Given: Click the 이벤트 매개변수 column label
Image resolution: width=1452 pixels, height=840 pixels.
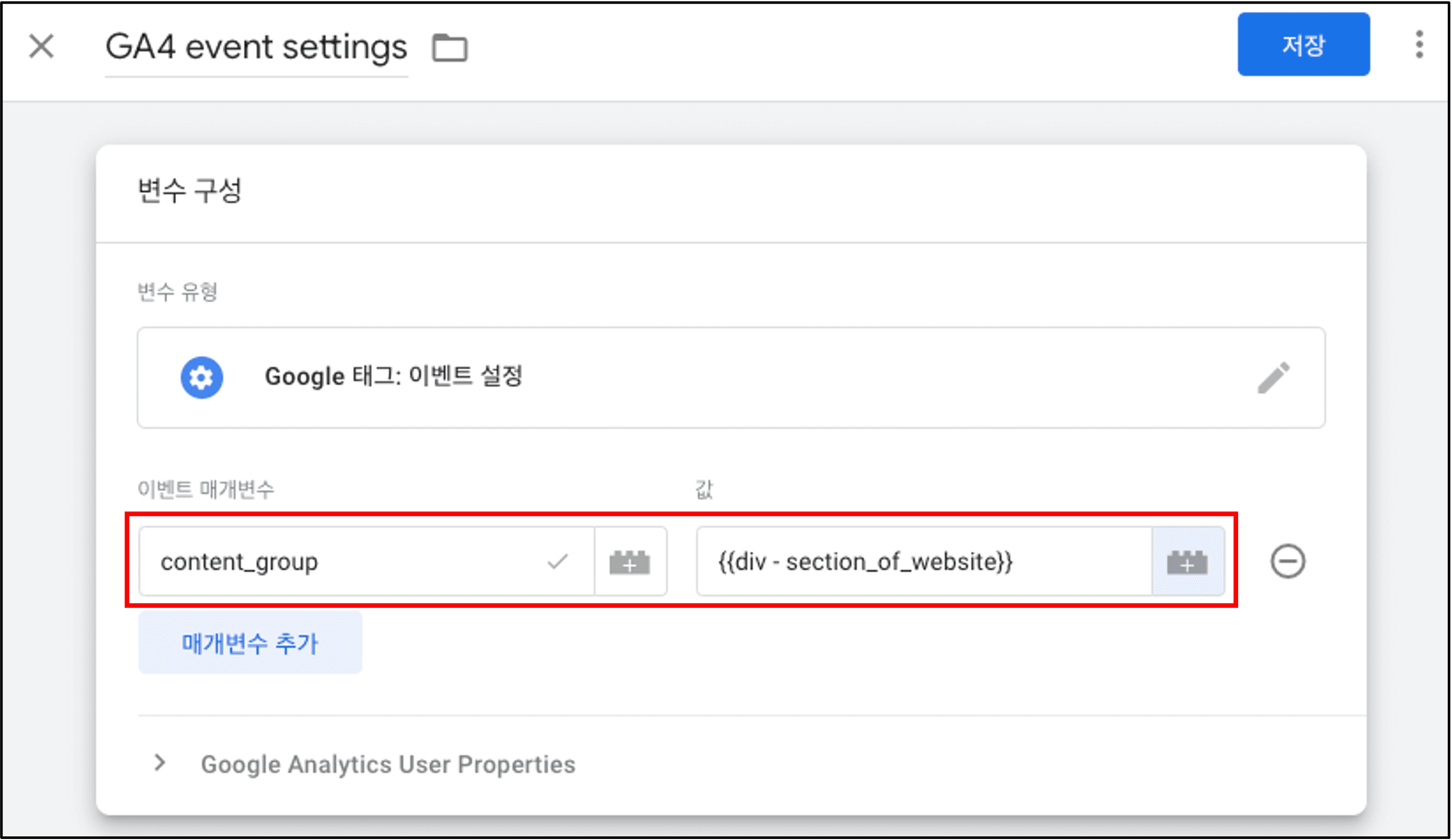Looking at the screenshot, I should 206,489.
